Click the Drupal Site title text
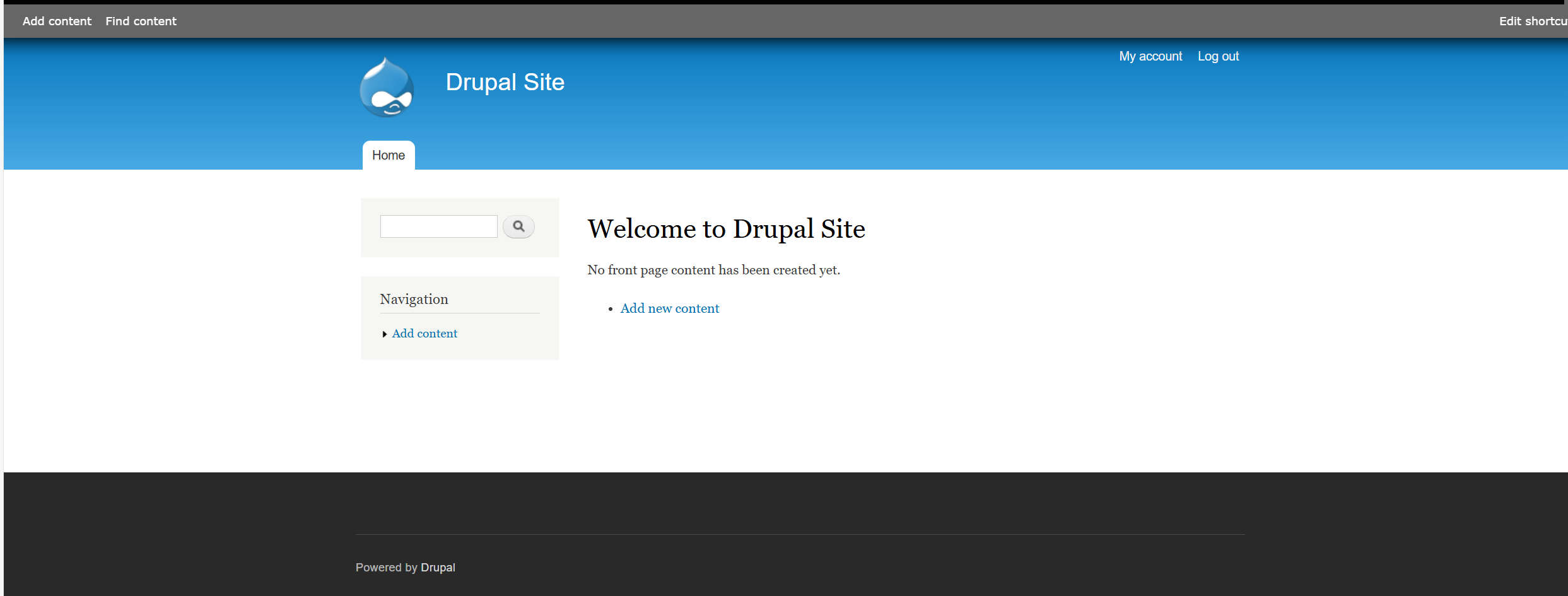 pos(505,82)
